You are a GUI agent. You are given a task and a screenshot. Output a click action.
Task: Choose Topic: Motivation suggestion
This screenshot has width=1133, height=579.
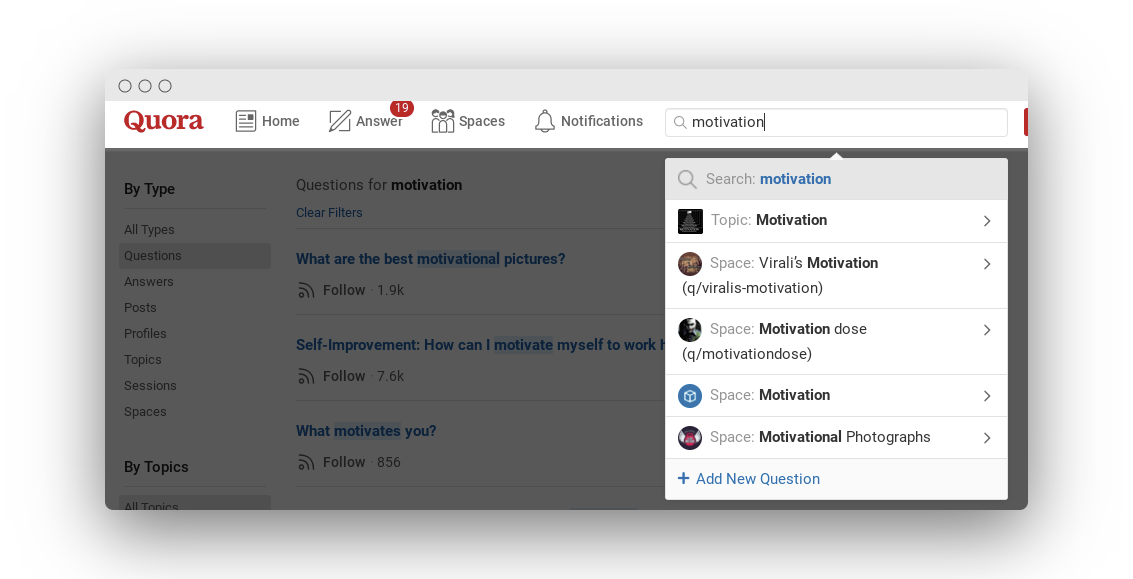(836, 221)
